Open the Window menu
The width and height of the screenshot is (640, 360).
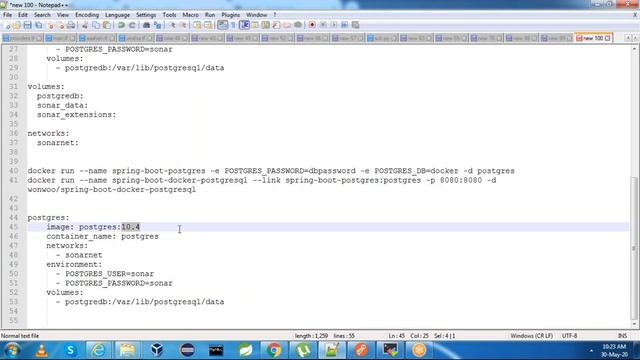pyautogui.click(x=256, y=15)
